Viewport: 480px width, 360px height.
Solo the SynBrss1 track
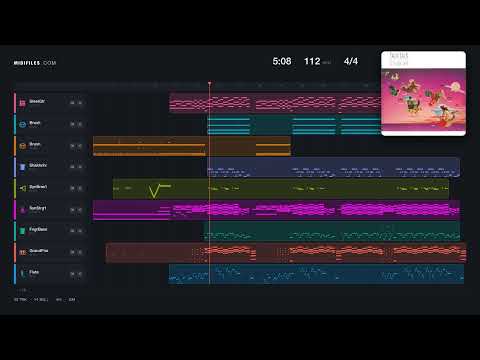point(80,188)
